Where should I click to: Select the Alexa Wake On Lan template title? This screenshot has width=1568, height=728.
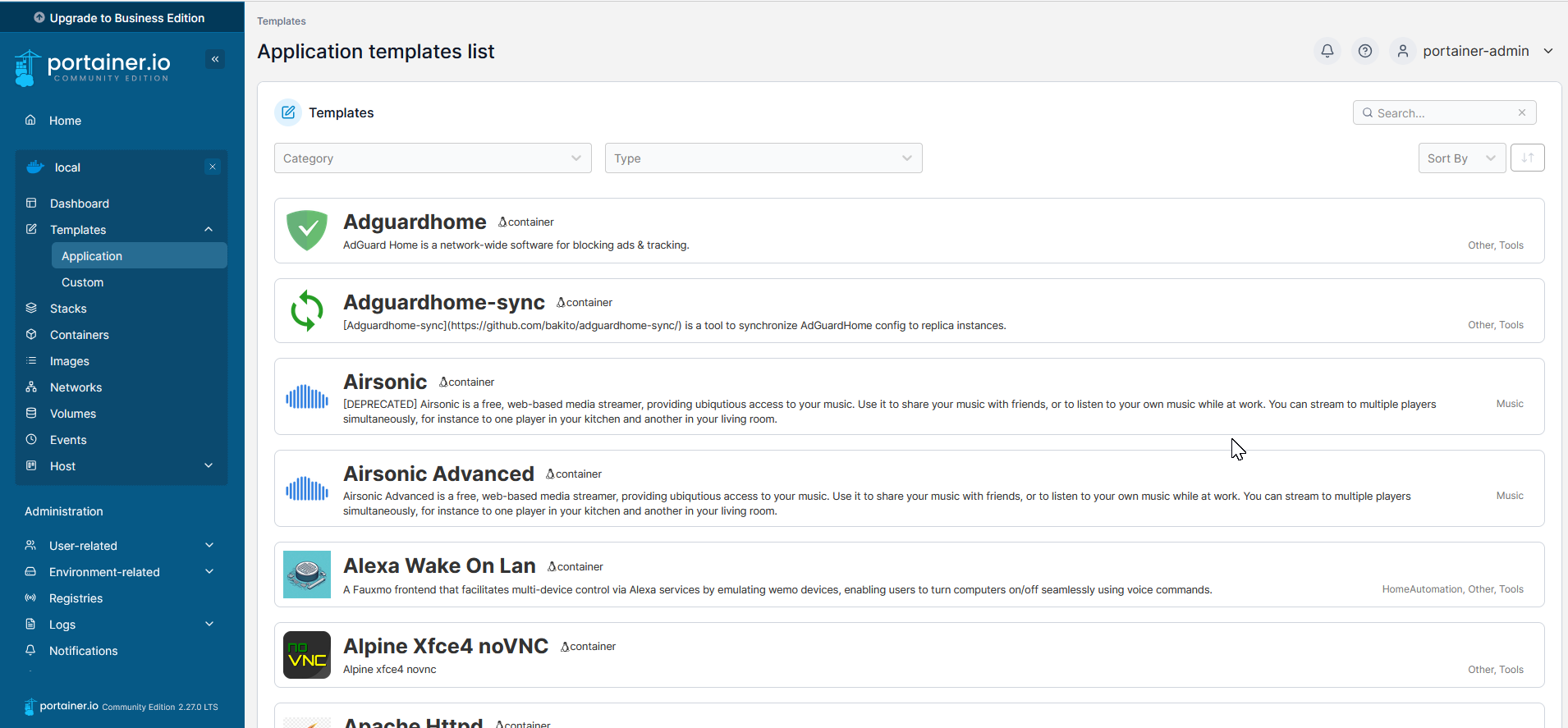[x=439, y=565]
